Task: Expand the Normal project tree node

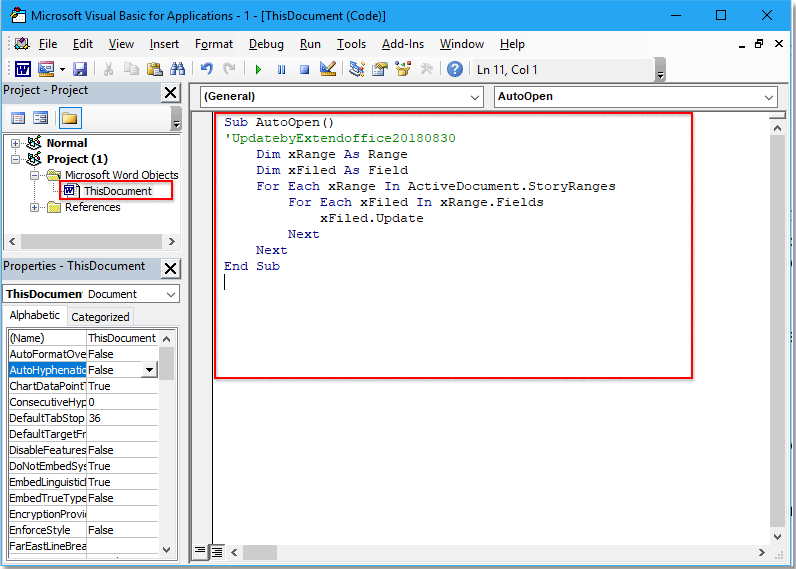Action: tap(16, 143)
